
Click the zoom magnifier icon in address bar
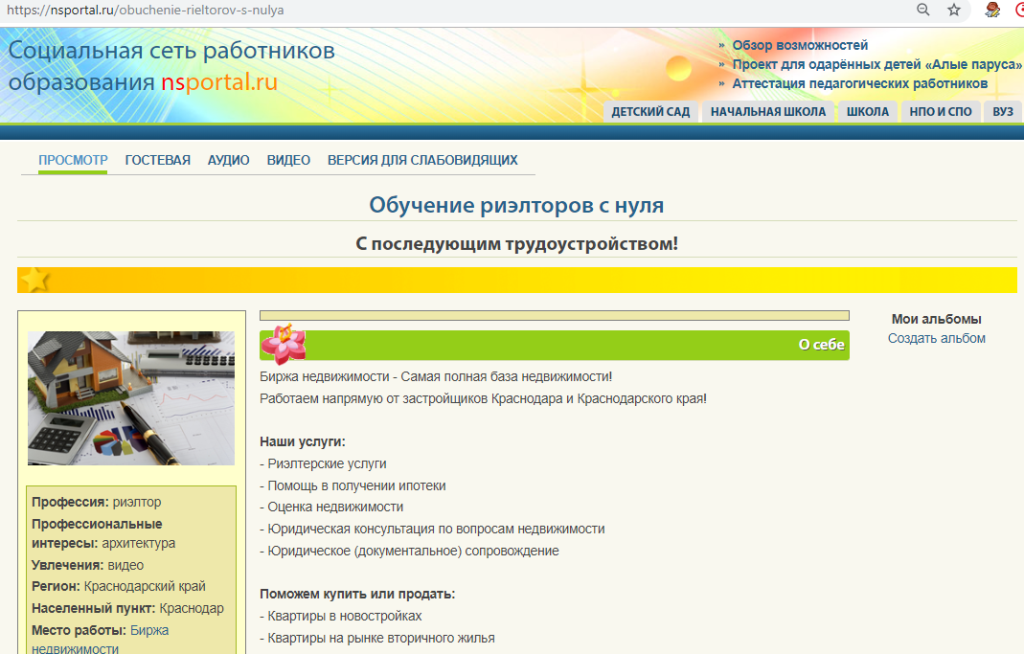[x=923, y=10]
